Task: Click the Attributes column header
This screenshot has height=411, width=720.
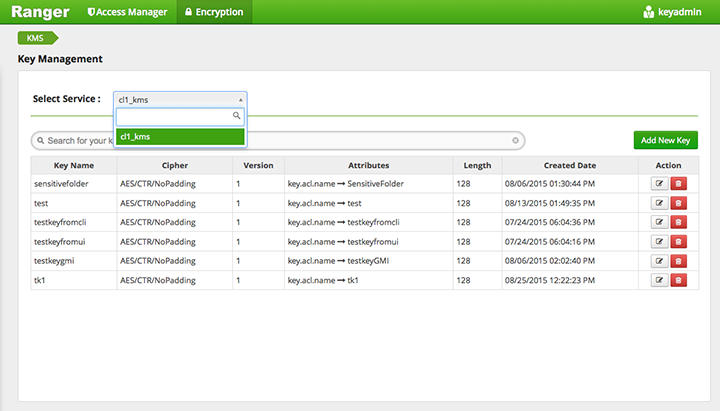Action: tap(368, 165)
